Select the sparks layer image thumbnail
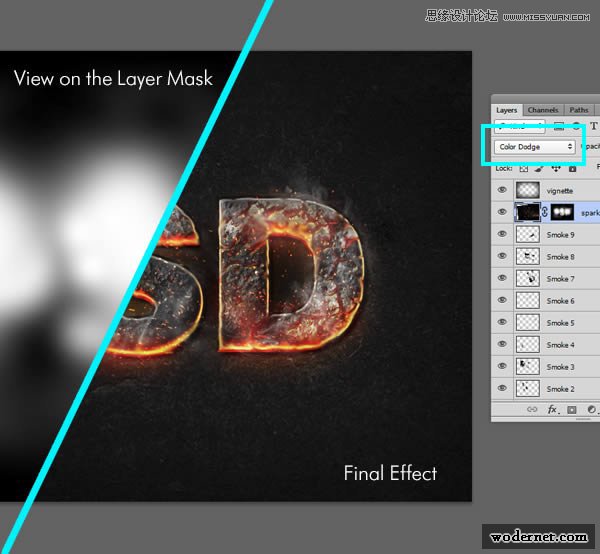Viewport: 600px width, 554px height. tap(528, 212)
